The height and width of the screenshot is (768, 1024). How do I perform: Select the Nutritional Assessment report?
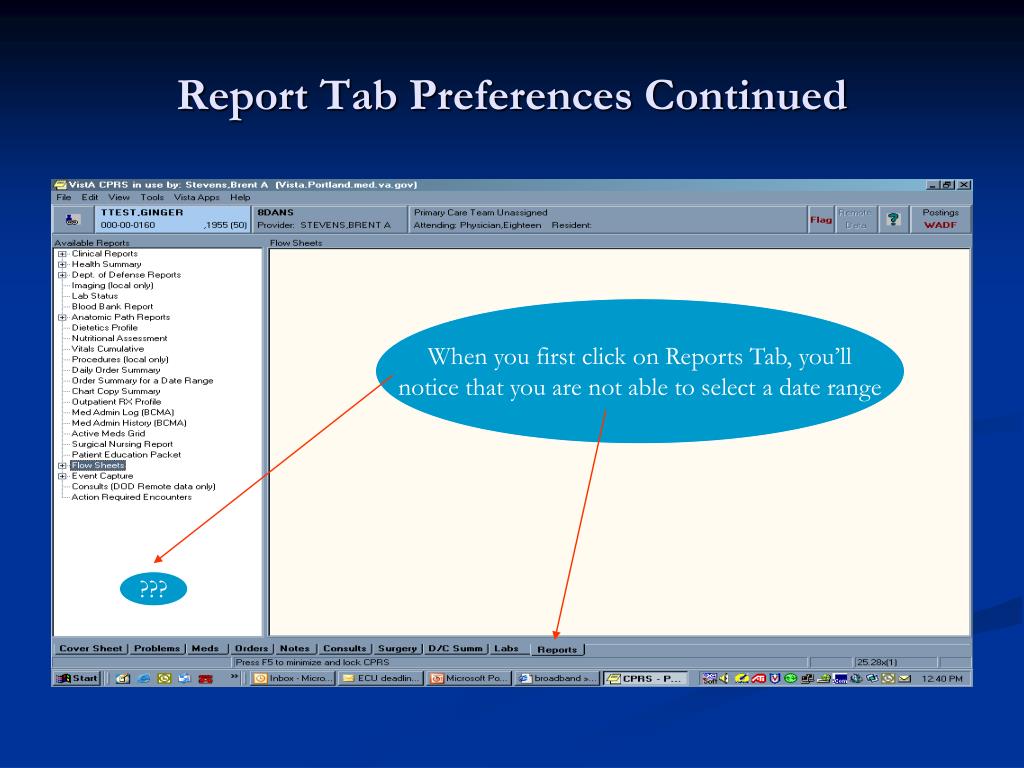coord(120,338)
